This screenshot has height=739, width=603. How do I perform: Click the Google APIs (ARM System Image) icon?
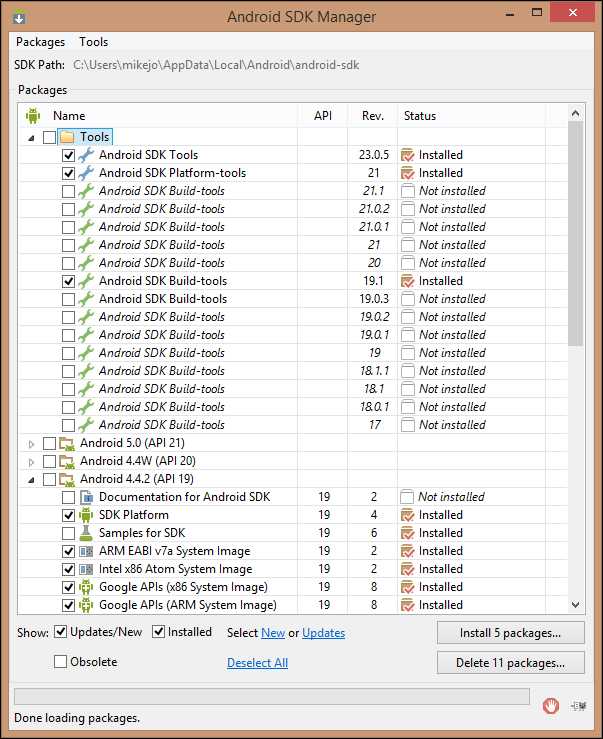(x=86, y=605)
